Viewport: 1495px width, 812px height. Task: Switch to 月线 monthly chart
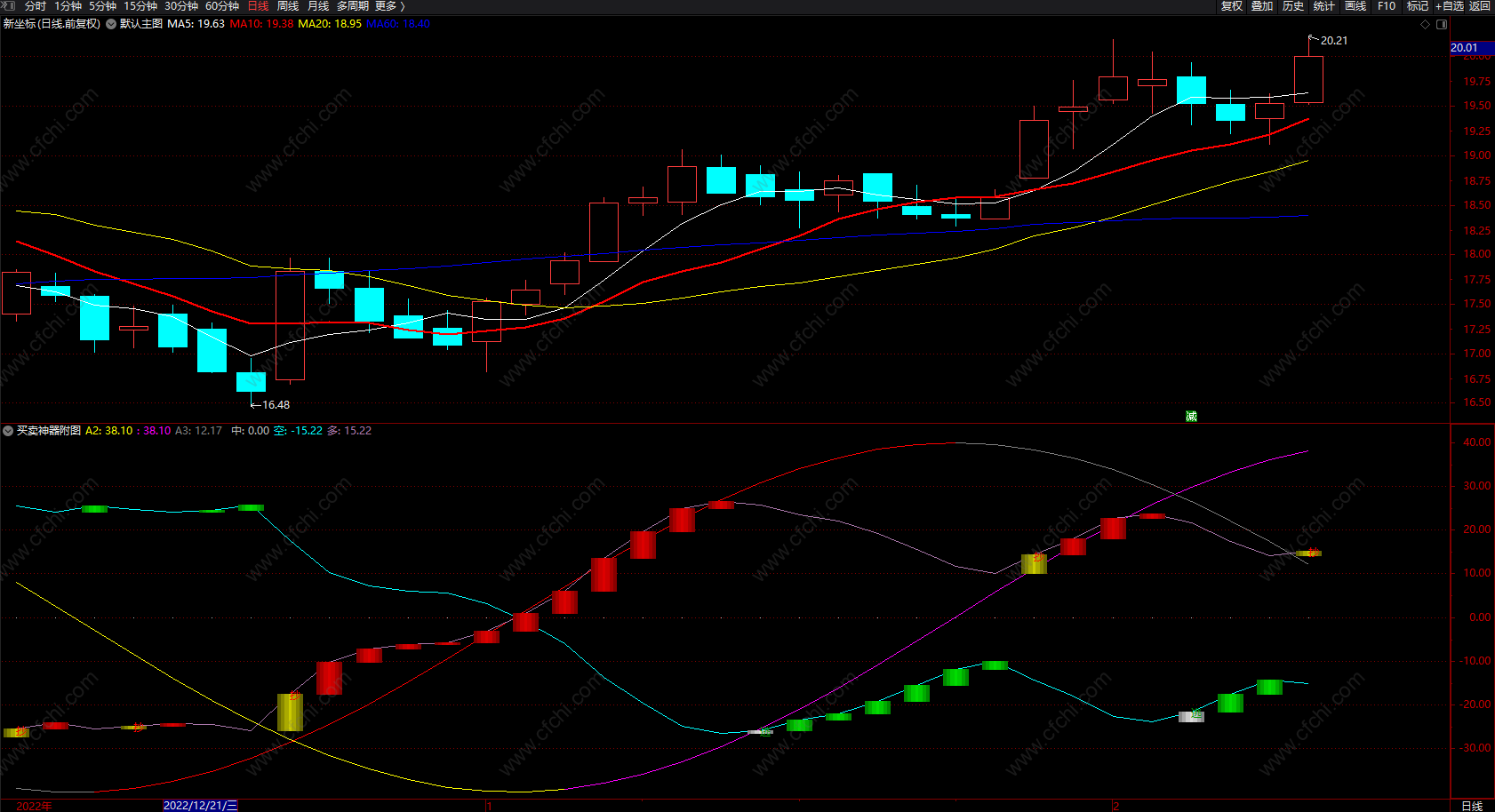318,6
